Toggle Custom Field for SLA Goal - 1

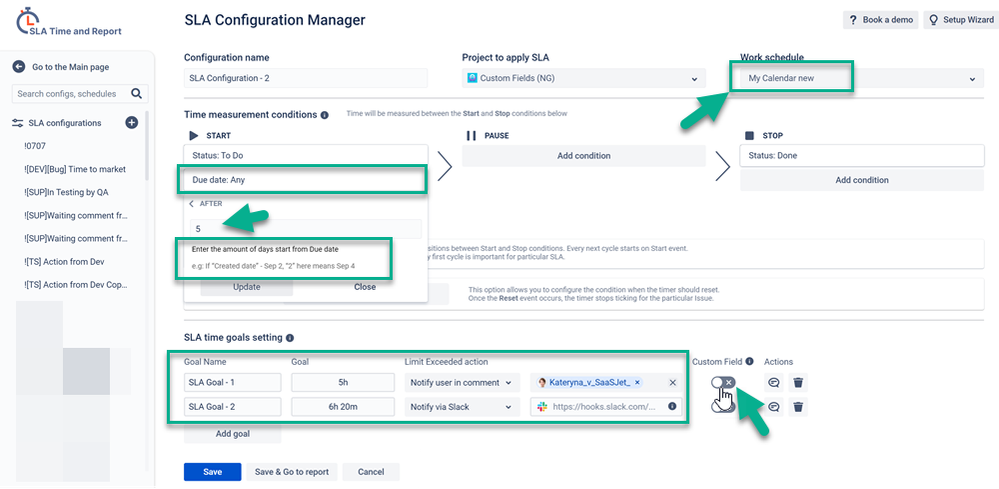click(724, 382)
